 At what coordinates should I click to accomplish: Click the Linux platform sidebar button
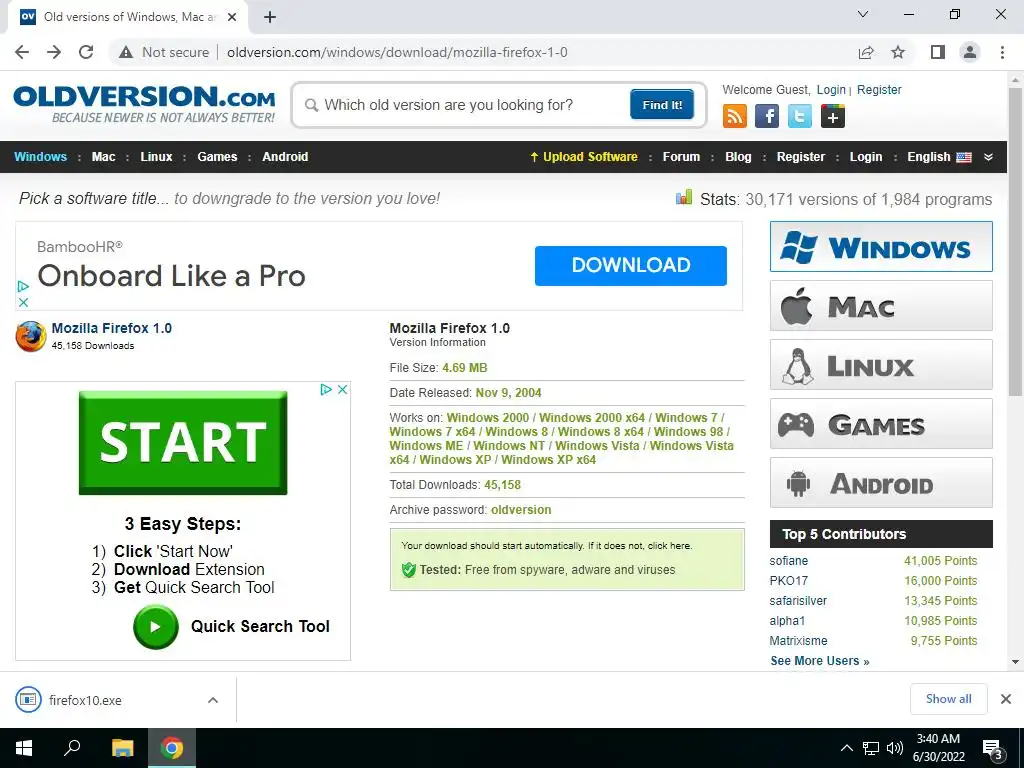(881, 364)
